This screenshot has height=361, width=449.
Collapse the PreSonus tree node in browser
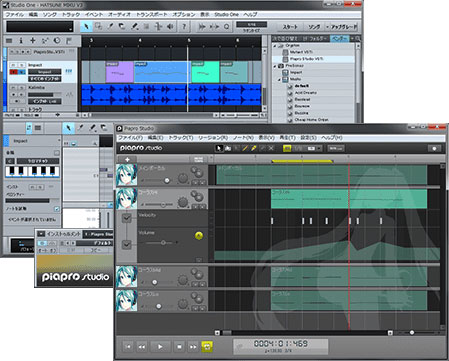click(275, 66)
